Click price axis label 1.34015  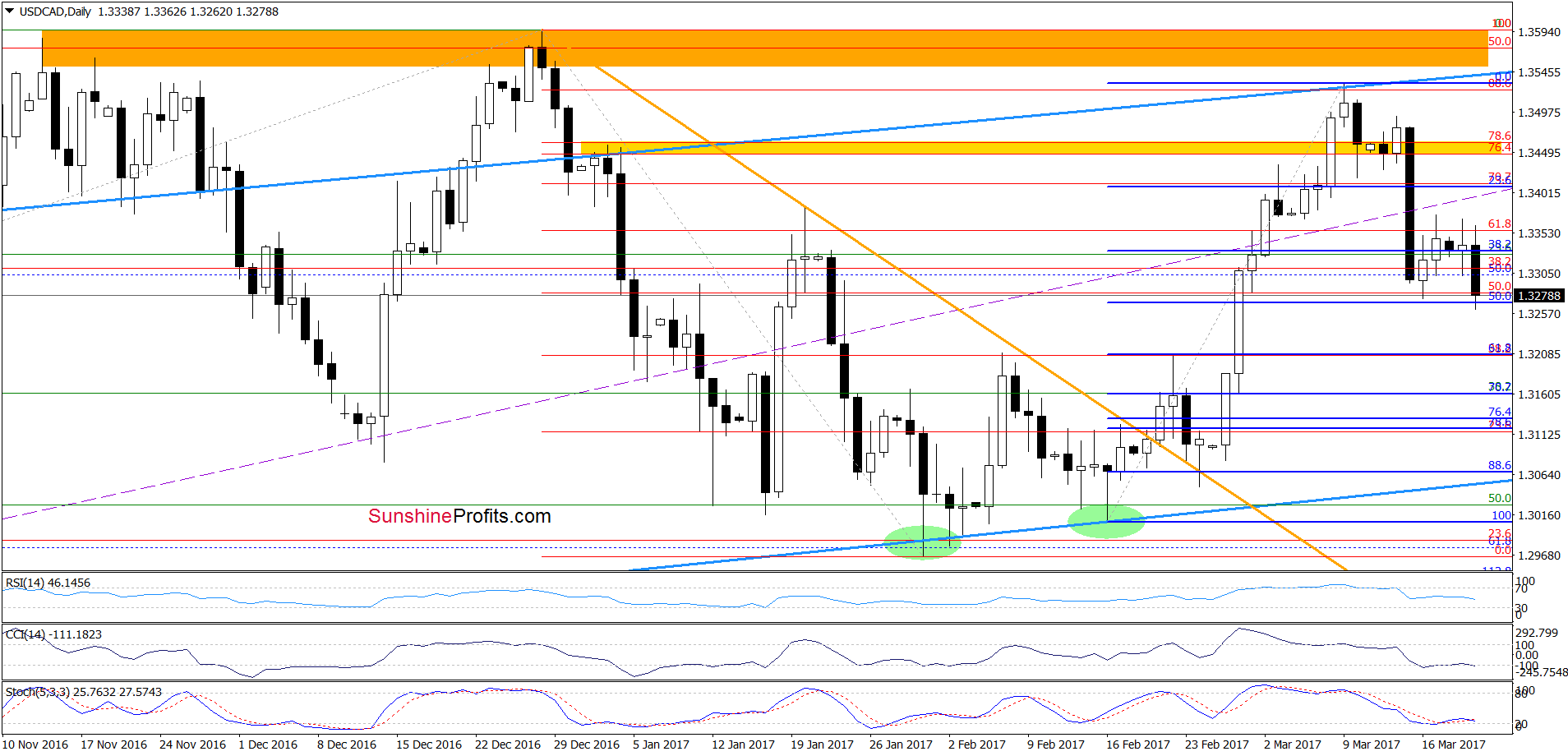[x=1538, y=193]
